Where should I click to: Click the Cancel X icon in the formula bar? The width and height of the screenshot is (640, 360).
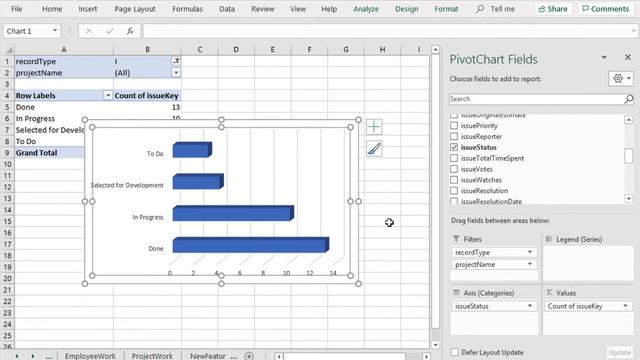(x=89, y=31)
